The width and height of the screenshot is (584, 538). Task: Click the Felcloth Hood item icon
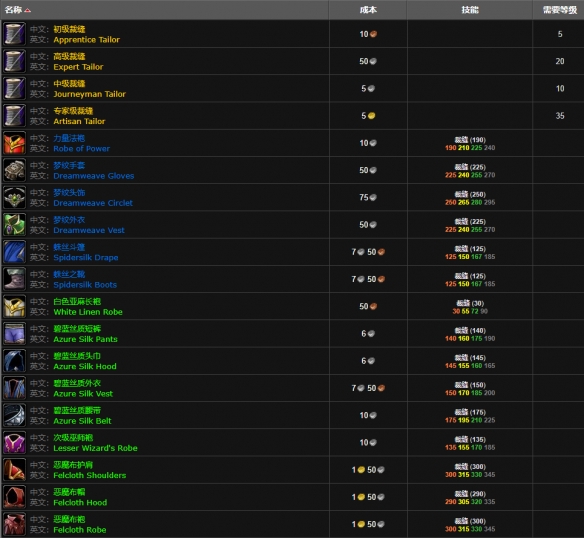pyautogui.click(x=15, y=497)
